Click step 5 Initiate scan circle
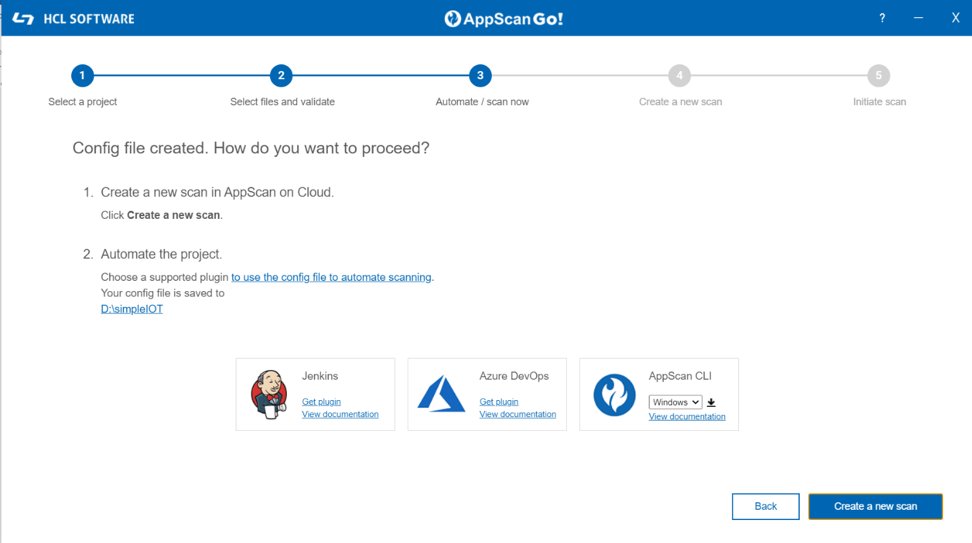 pos(878,75)
